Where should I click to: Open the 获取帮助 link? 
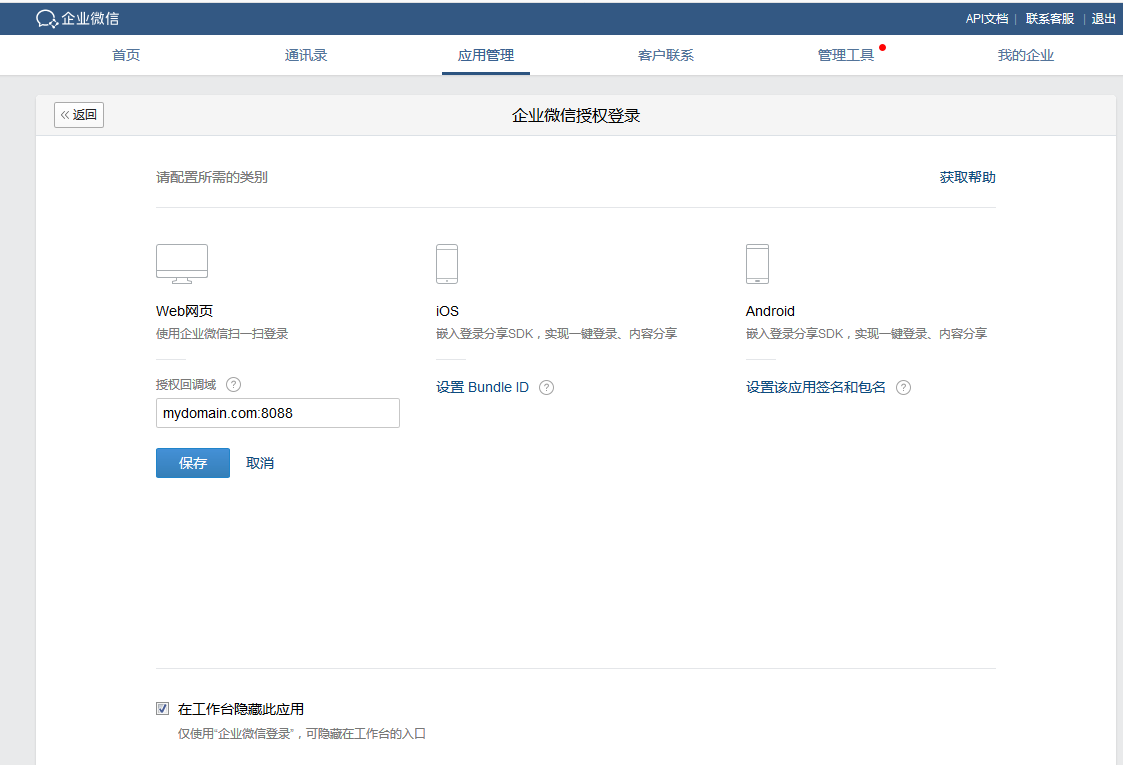pos(967,177)
